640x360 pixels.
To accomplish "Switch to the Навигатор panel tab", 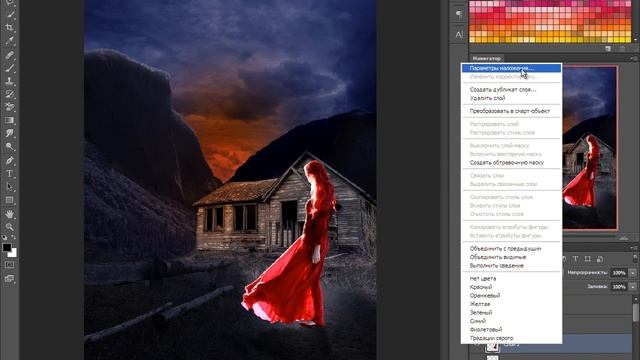I will point(487,58).
